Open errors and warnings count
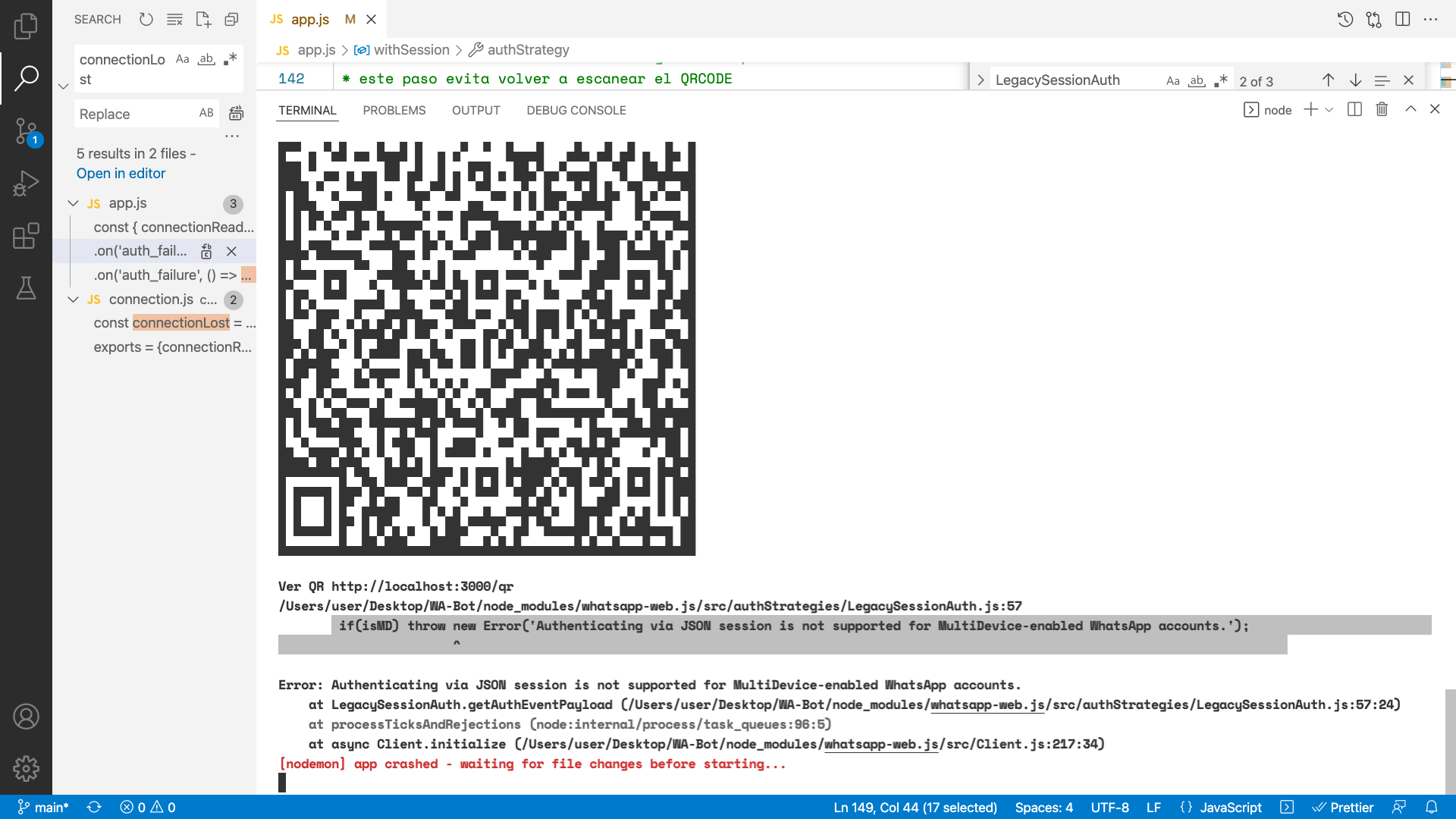 [148, 808]
